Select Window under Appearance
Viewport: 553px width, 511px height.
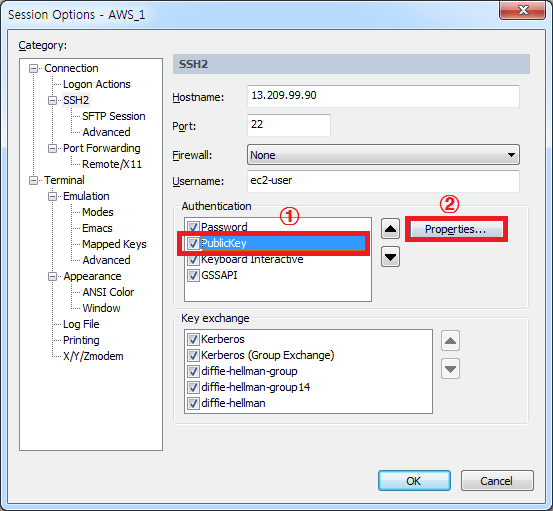[x=102, y=308]
